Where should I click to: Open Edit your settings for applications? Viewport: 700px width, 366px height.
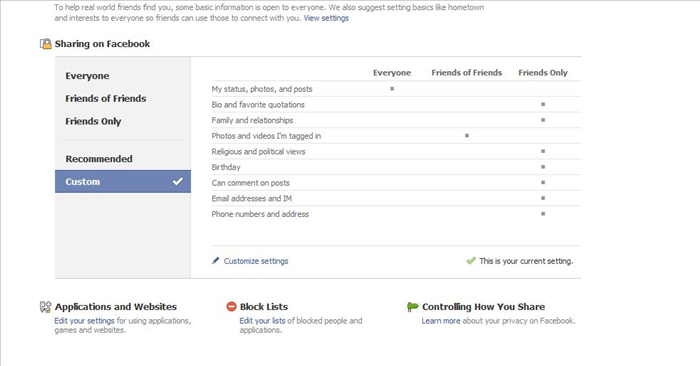coord(84,320)
